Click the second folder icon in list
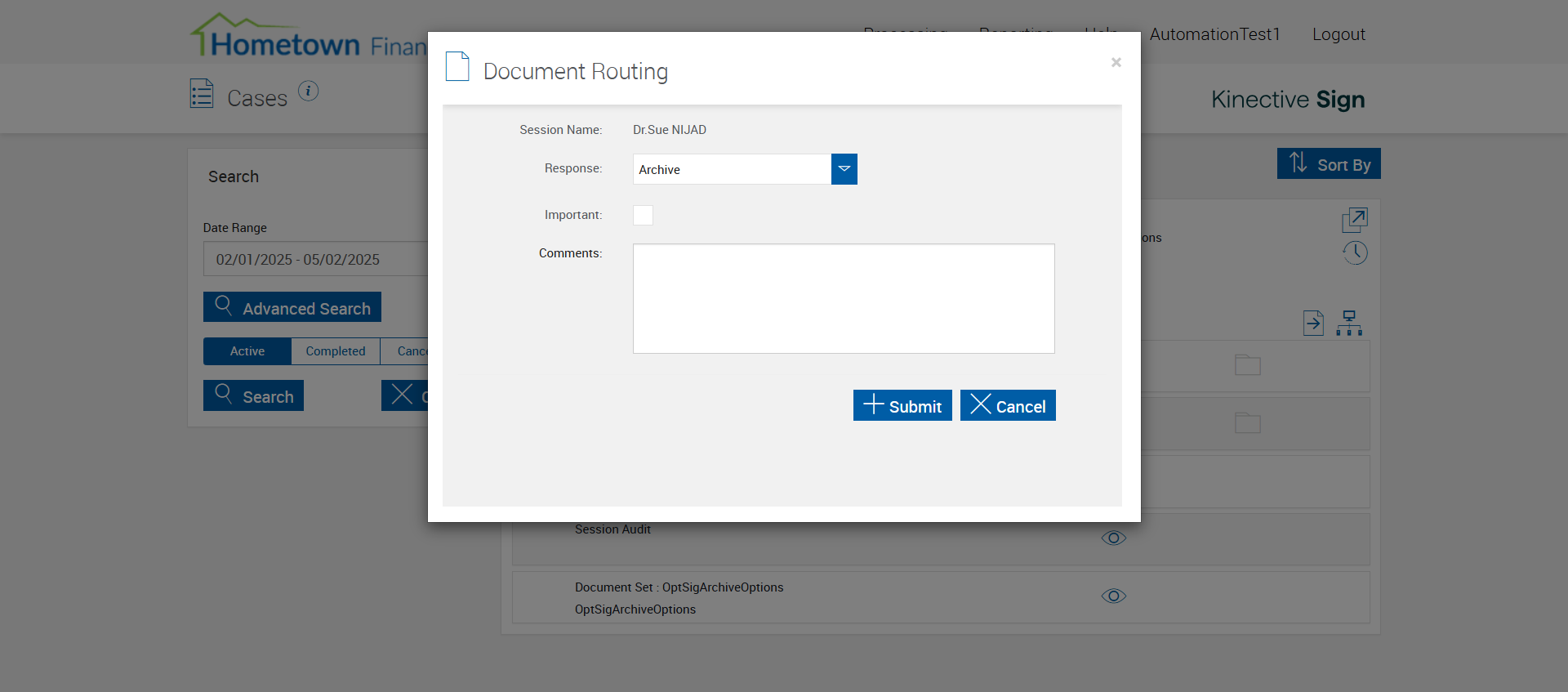Image resolution: width=1568 pixels, height=692 pixels. (x=1247, y=423)
